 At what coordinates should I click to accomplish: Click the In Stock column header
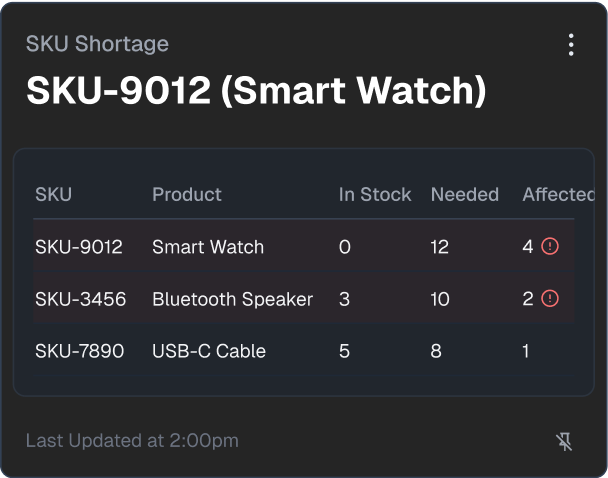(x=375, y=194)
